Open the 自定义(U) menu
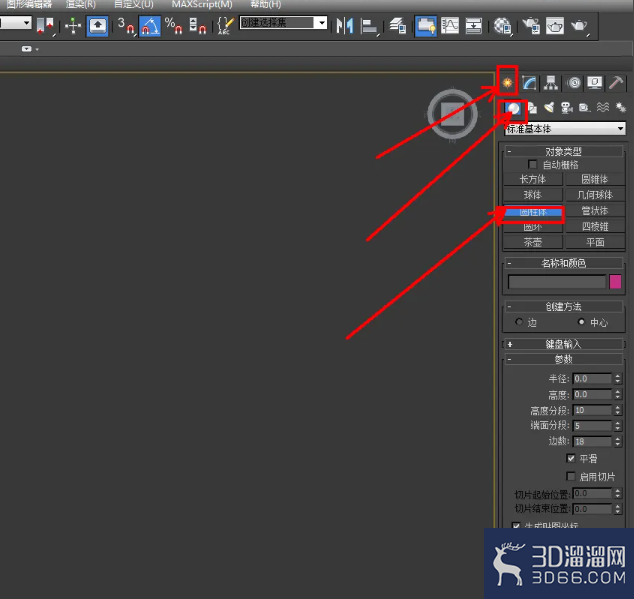Image resolution: width=634 pixels, height=599 pixels. pos(133,4)
